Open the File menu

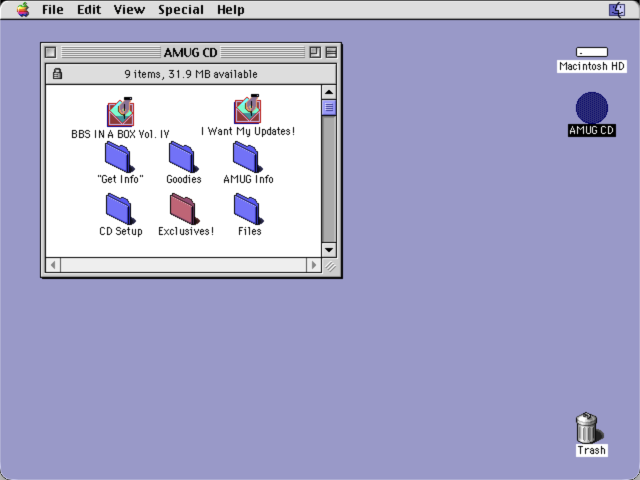[x=53, y=9]
